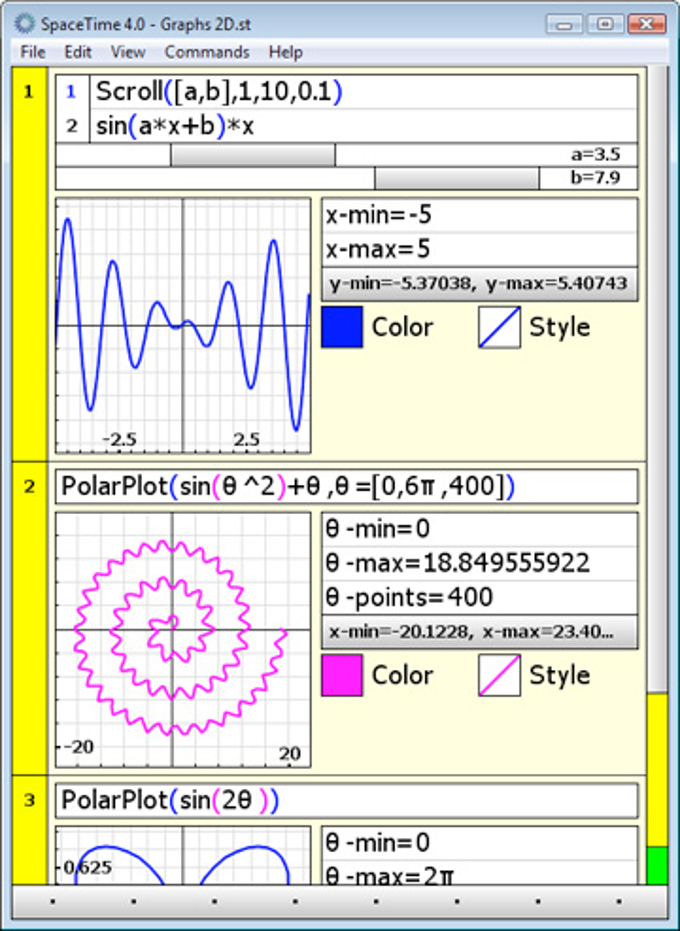
Task: Click the slider thumb for a=3.5
Action: [x=253, y=155]
